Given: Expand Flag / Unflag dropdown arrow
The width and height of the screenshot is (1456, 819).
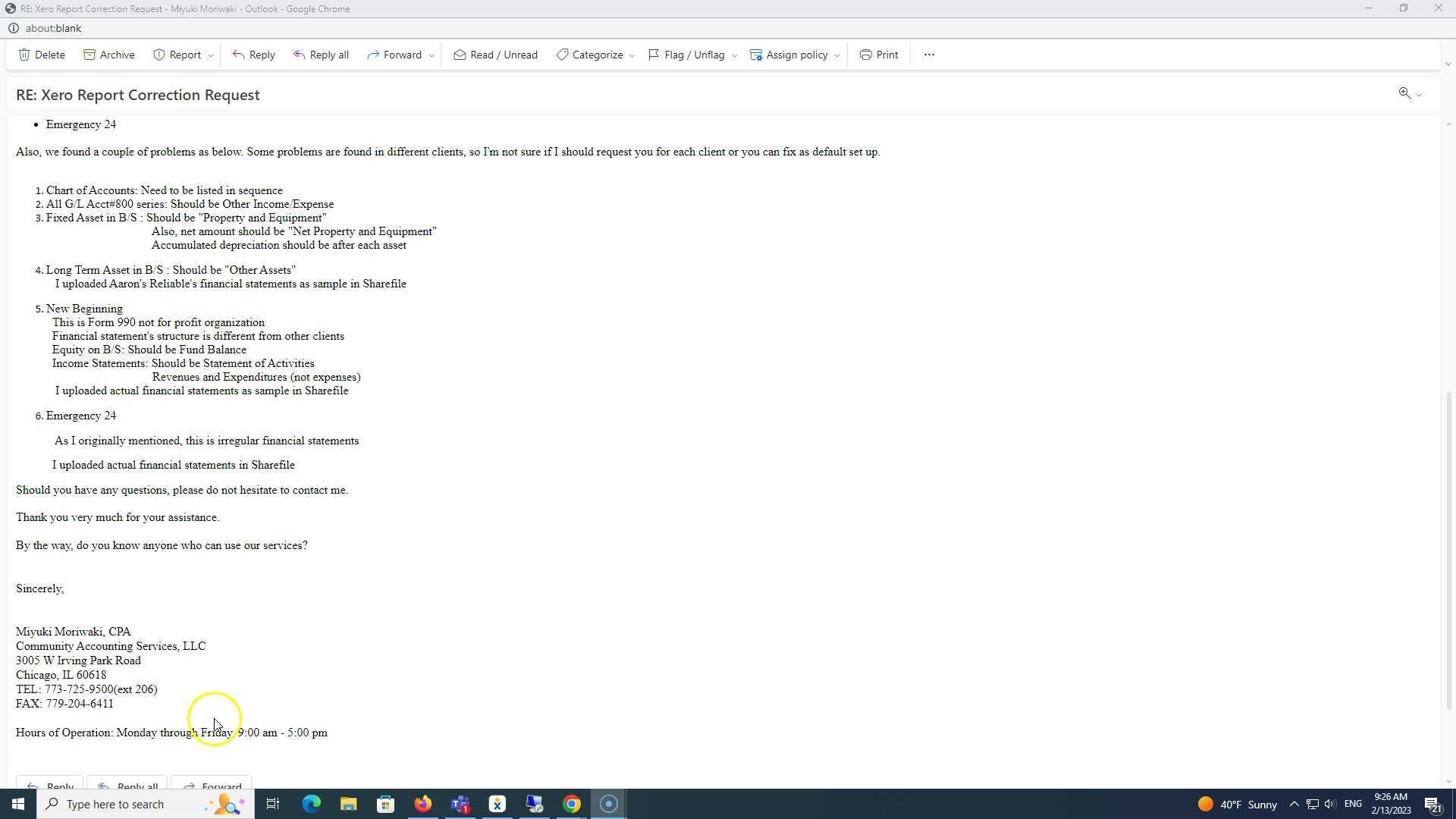Looking at the screenshot, I should point(734,55).
